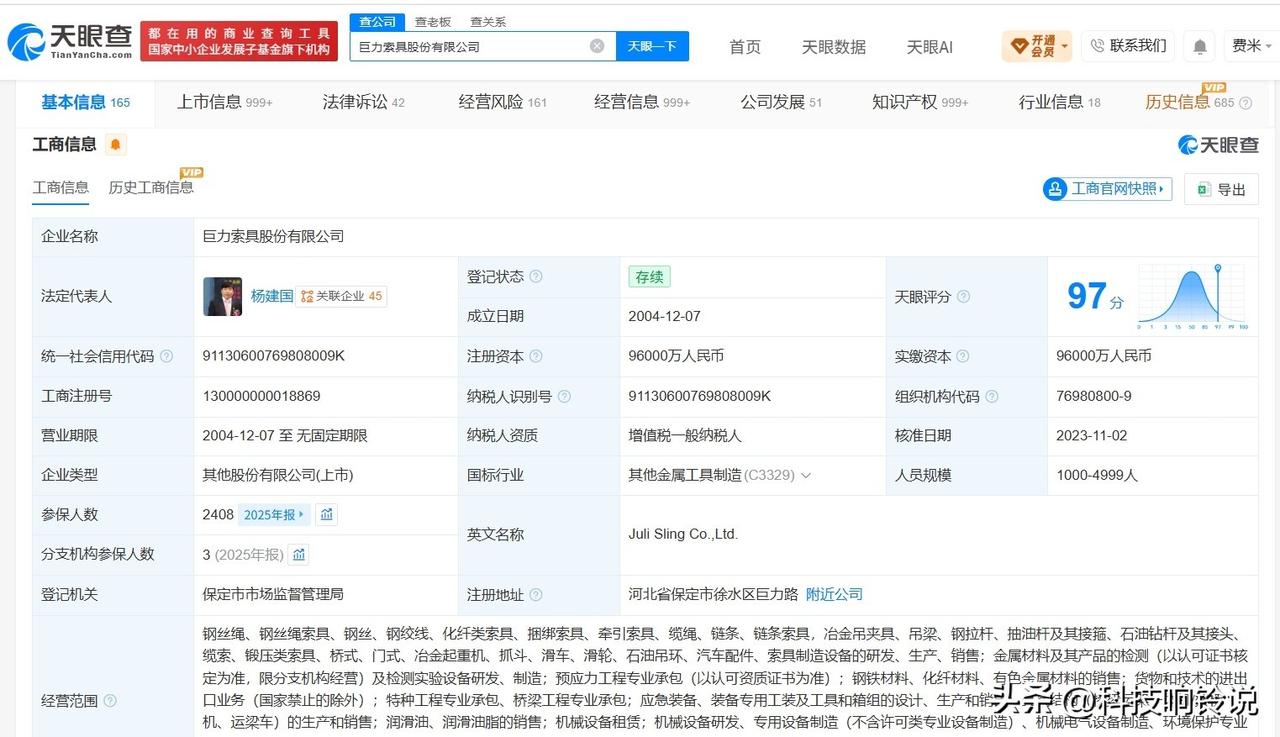This screenshot has width=1280, height=737.
Task: Select the 历史工商信息 sub-tab
Action: point(151,187)
